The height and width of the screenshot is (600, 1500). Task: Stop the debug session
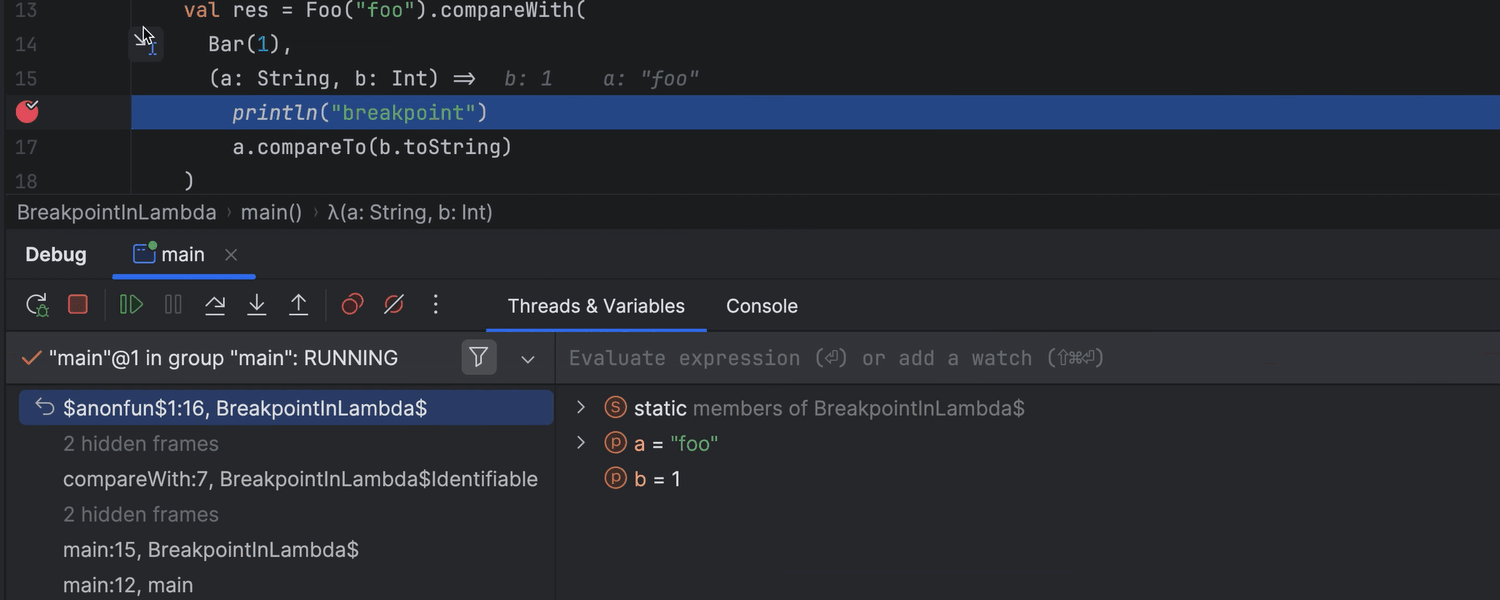tap(78, 305)
